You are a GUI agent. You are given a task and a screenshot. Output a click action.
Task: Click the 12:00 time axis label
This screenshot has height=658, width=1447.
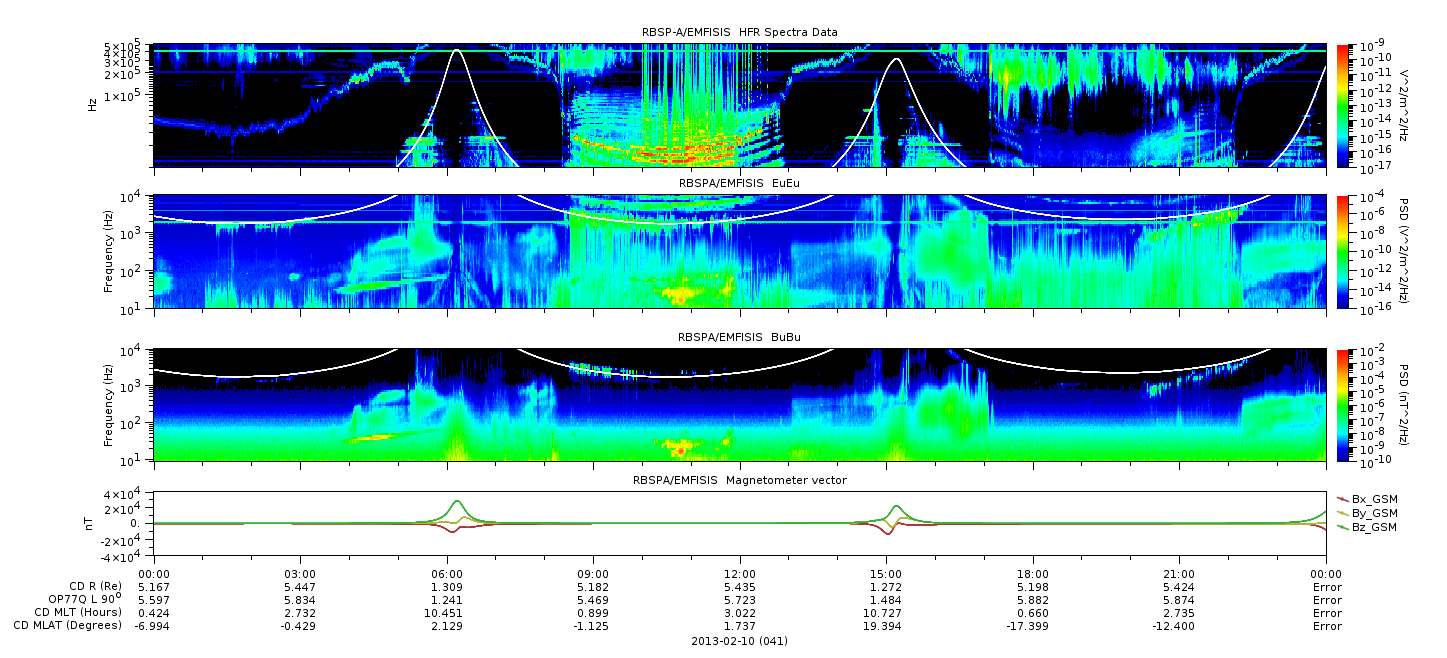coord(740,574)
